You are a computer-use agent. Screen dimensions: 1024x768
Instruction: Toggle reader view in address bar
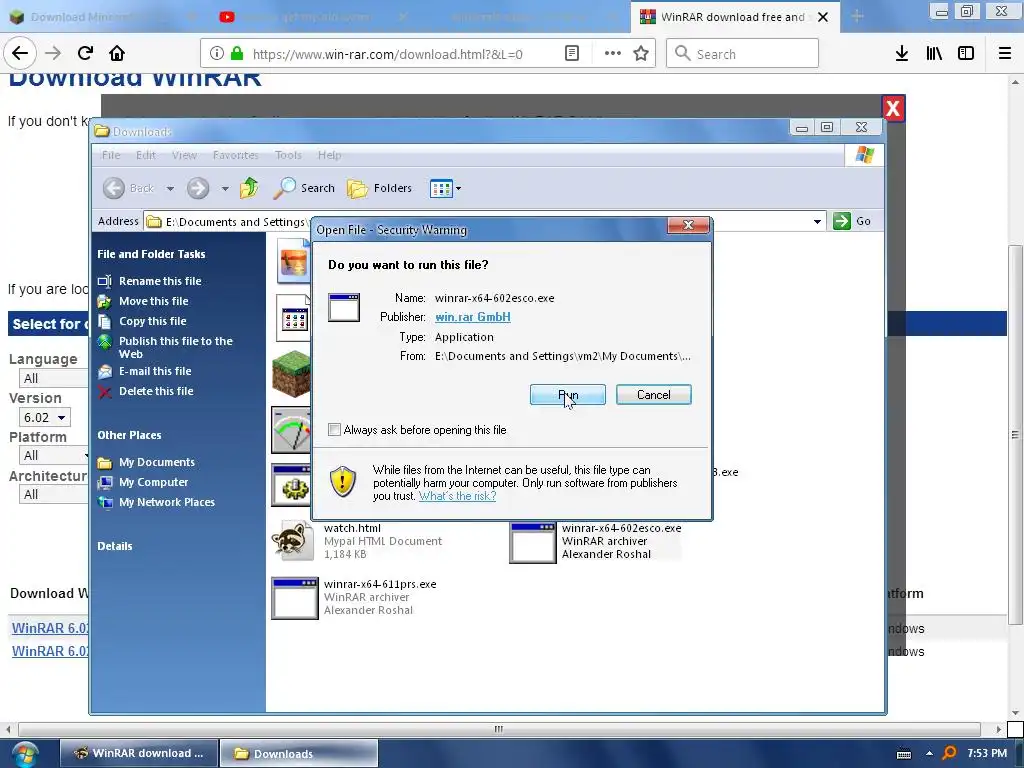coord(571,54)
